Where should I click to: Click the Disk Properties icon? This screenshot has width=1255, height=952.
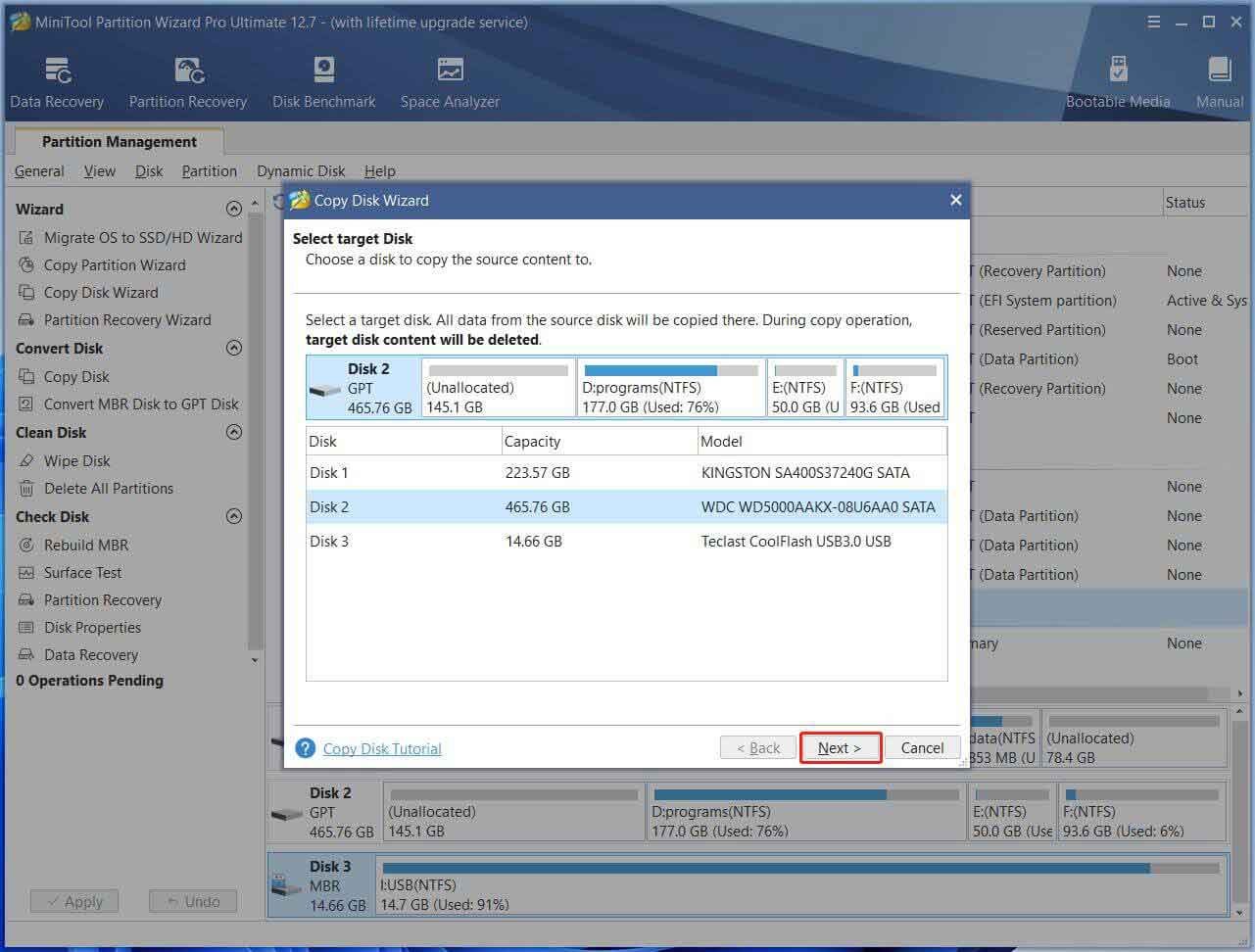26,628
